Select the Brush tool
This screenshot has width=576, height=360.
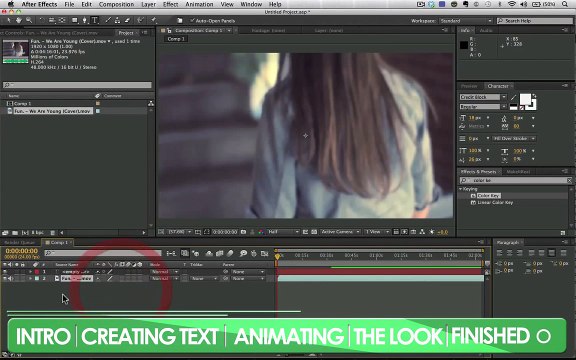108,21
